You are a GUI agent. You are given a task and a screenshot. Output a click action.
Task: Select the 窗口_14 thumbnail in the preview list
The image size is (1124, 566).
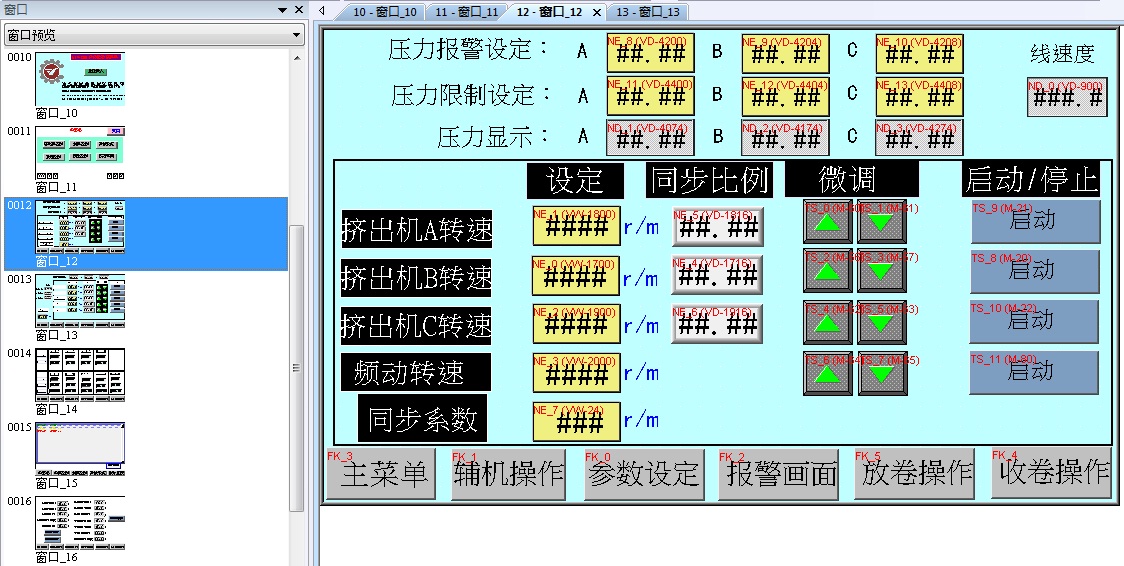click(x=80, y=375)
